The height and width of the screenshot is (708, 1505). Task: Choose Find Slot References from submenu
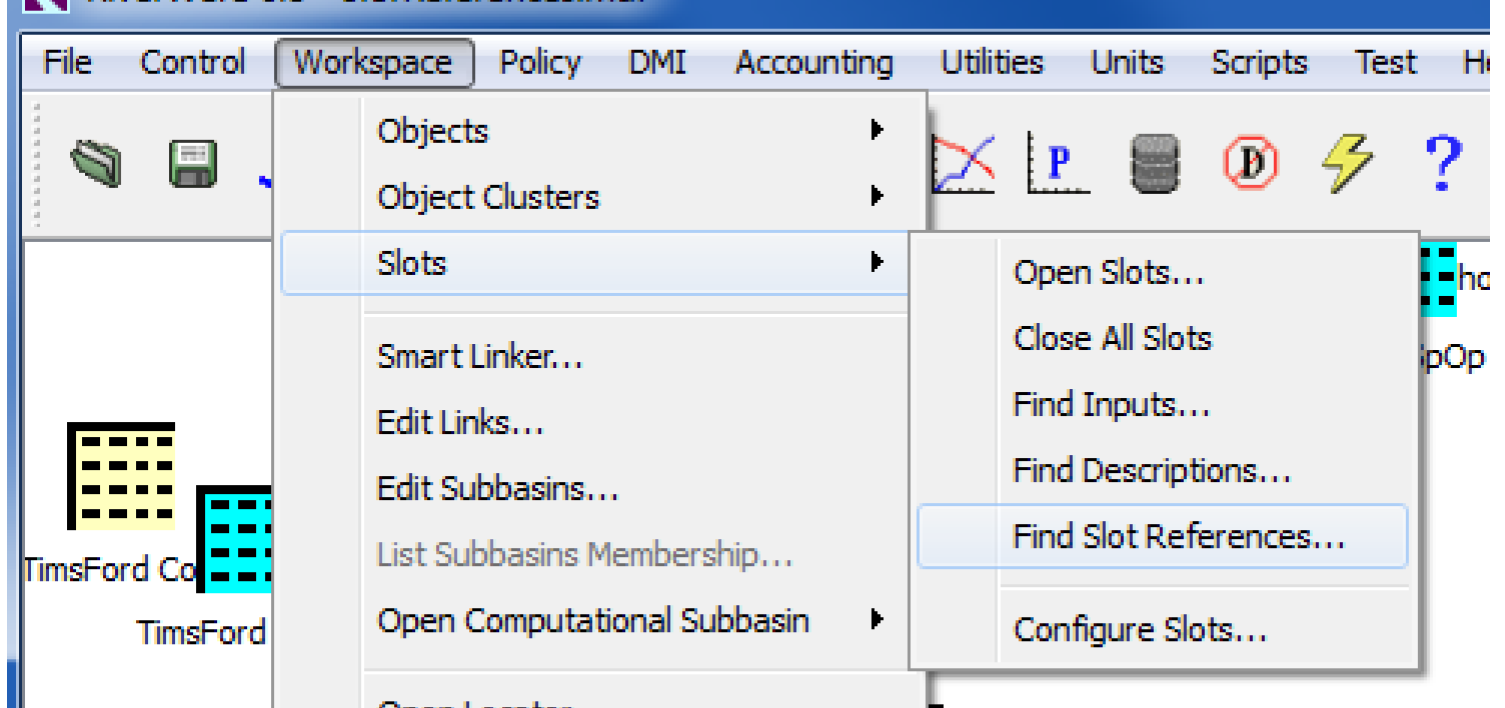1178,537
